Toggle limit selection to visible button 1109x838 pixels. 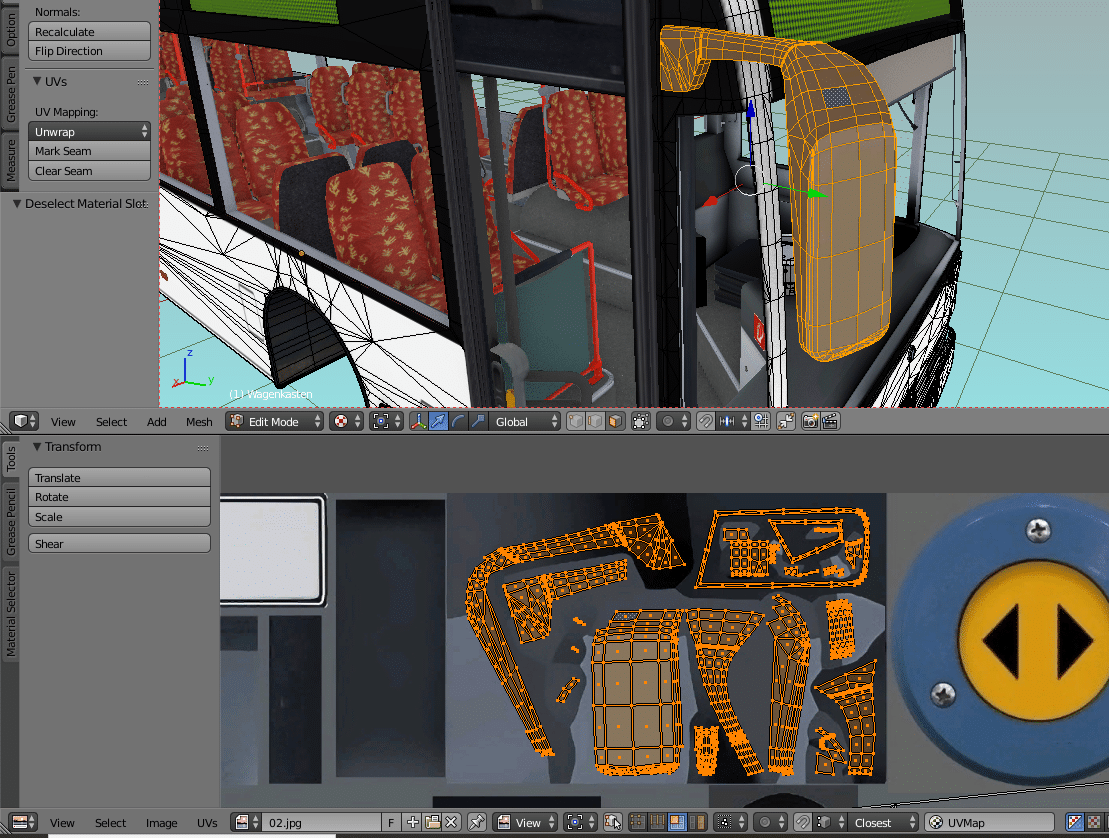[x=641, y=422]
